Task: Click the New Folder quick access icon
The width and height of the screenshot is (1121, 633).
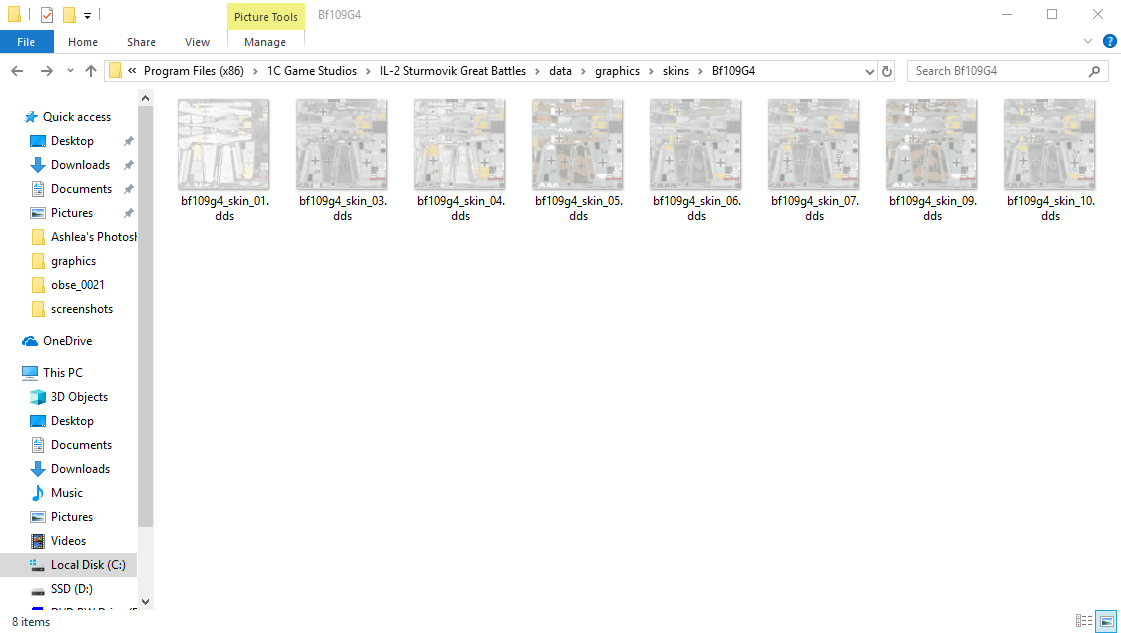Action: 69,14
